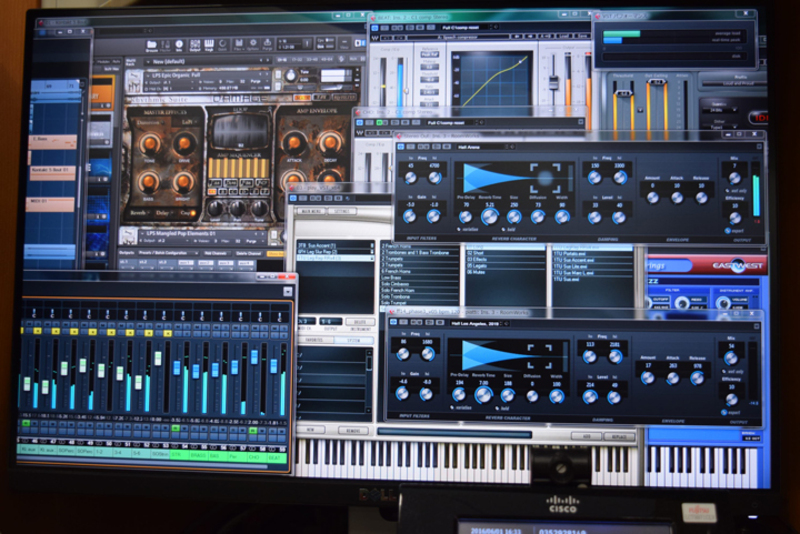Screen dimensions: 800x534
Task: Click power icon in Hall Los Angeles RoomWorks header
Action: tap(393, 322)
